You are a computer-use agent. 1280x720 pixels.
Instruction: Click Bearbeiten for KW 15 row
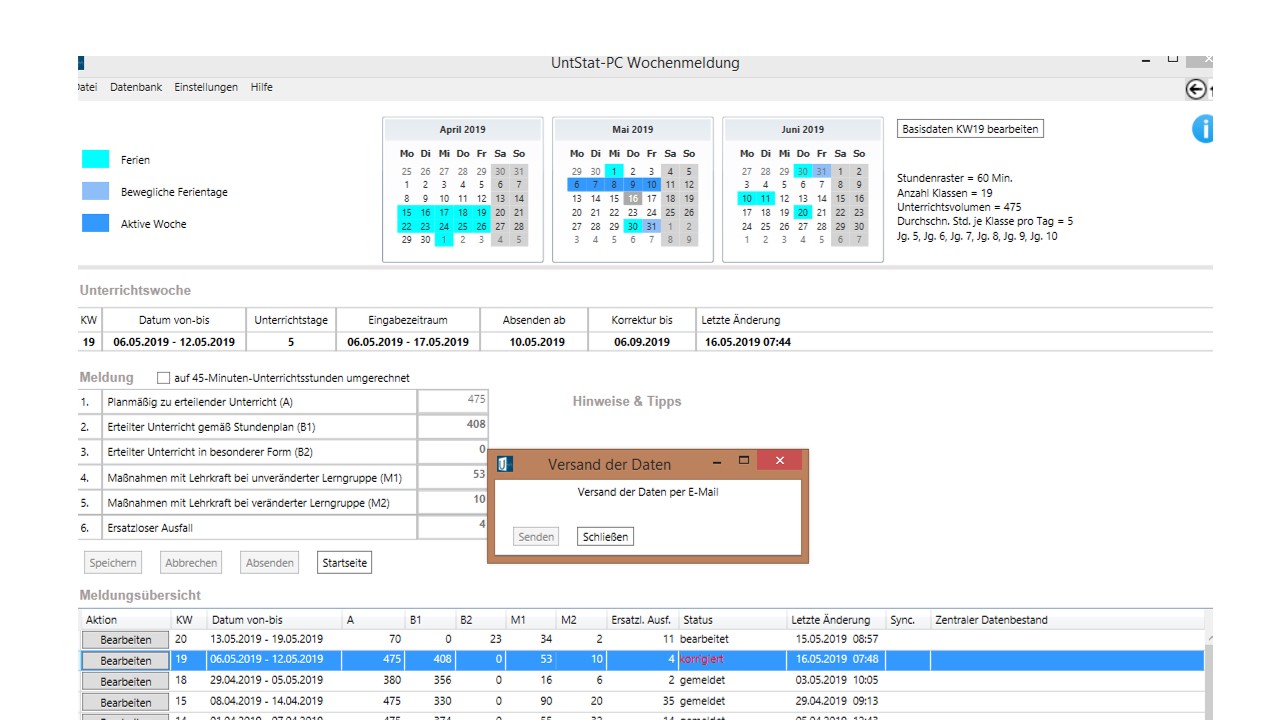(126, 703)
